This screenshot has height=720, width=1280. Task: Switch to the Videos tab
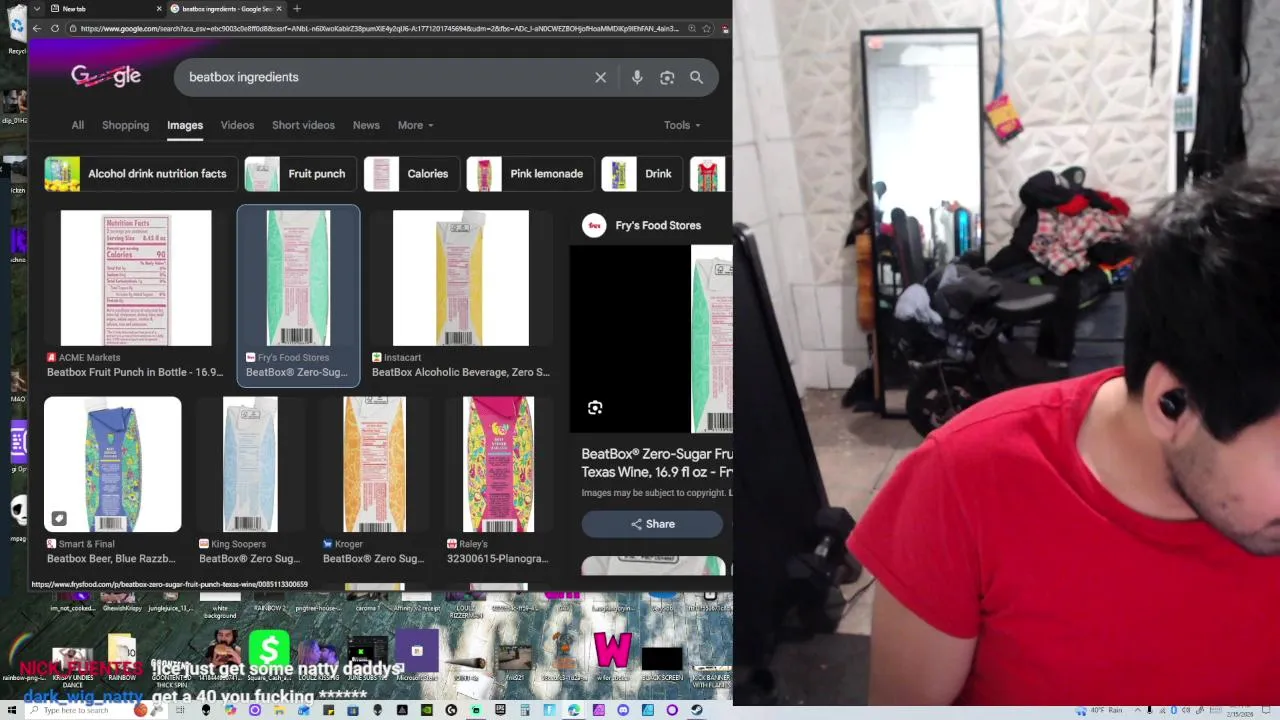[x=237, y=125]
